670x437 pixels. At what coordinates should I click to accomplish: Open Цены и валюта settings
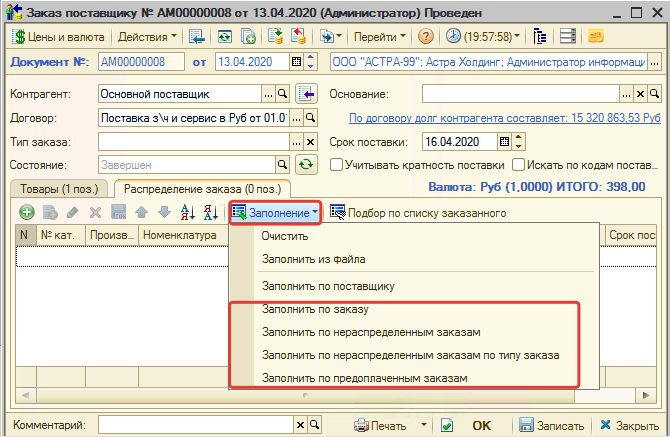point(58,37)
